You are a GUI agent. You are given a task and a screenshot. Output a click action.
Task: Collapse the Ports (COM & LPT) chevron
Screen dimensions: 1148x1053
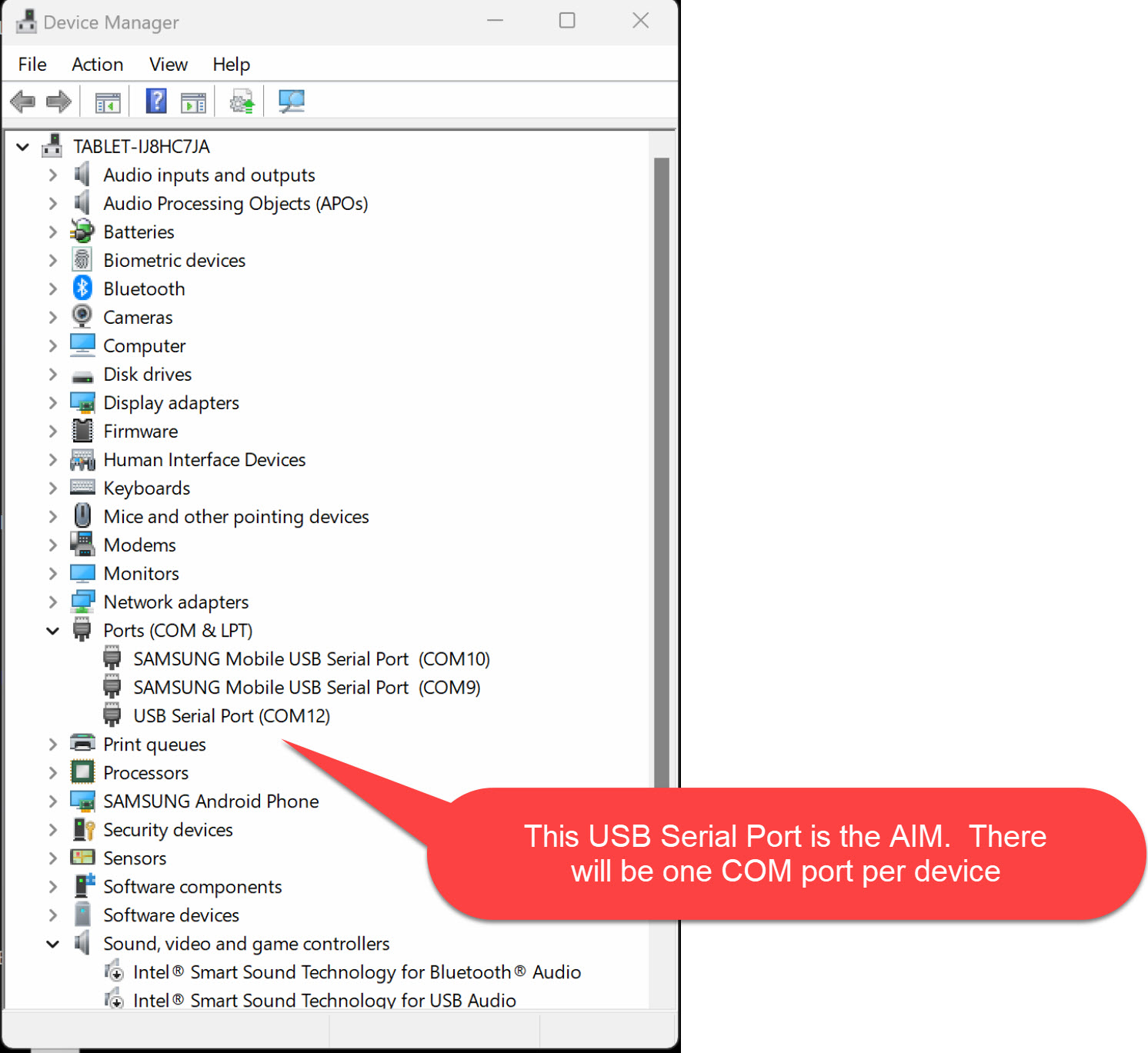[52, 631]
